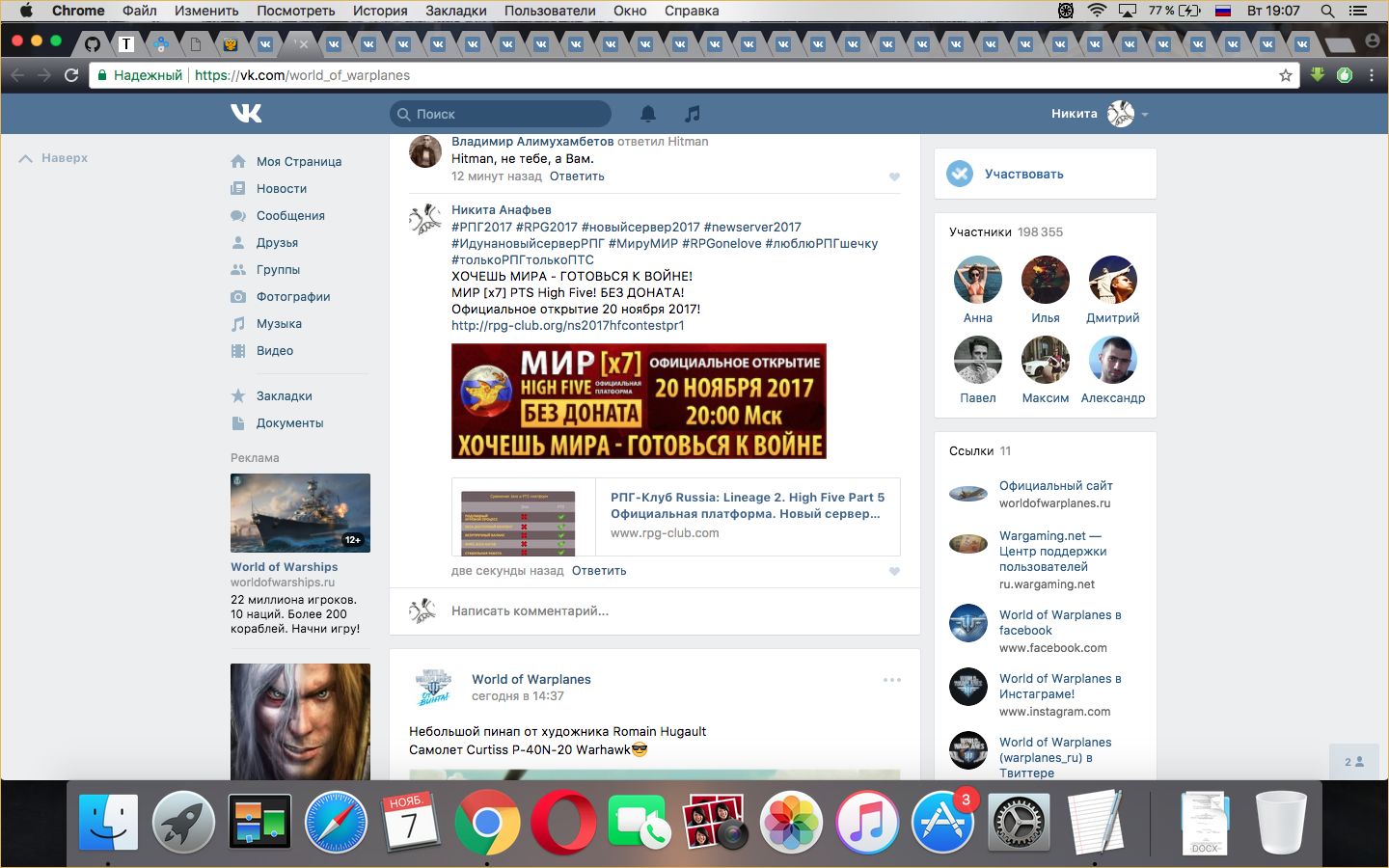Open System Preferences from the Dock
1389x868 pixels.
1019,823
